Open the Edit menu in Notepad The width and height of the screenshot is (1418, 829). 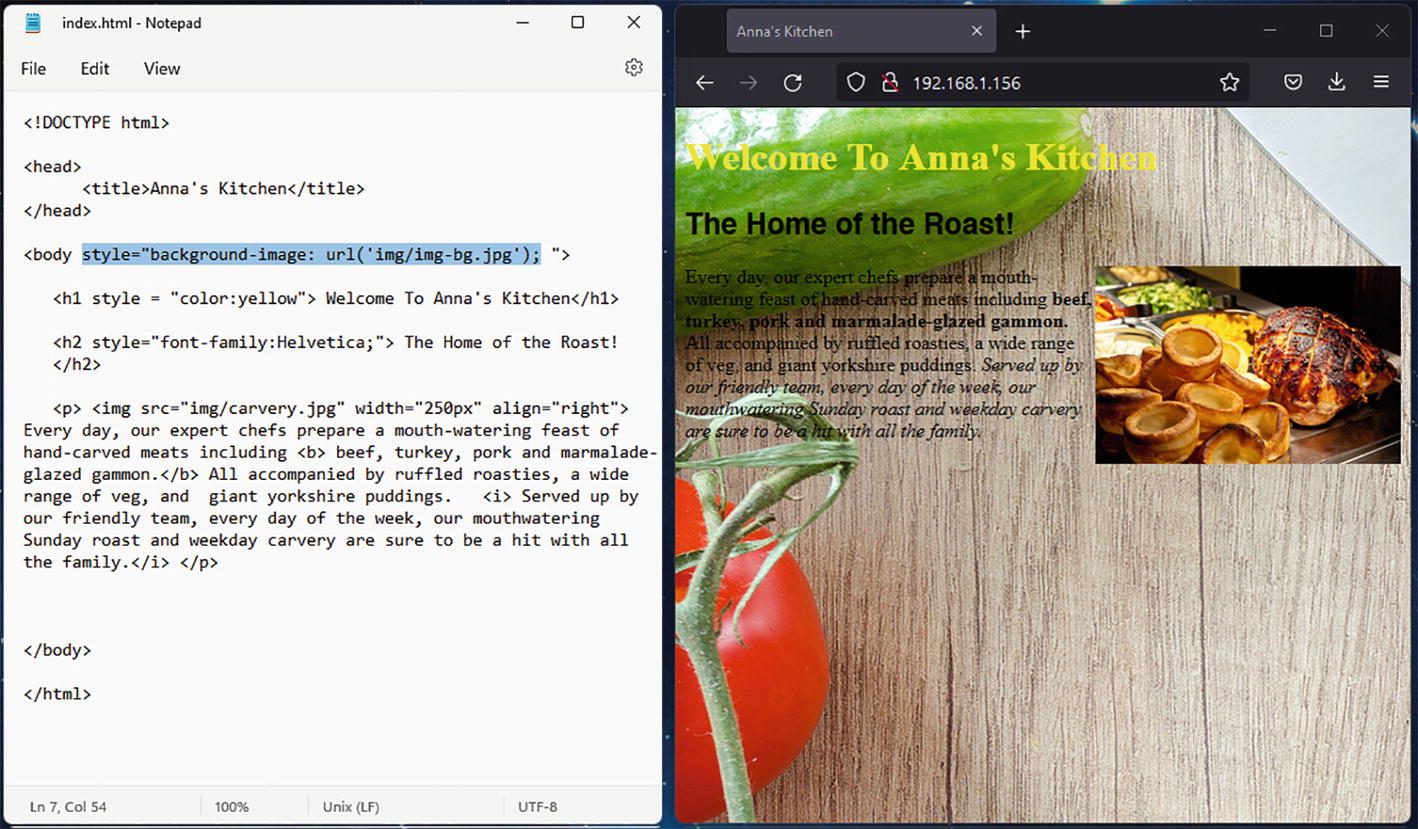(x=95, y=69)
